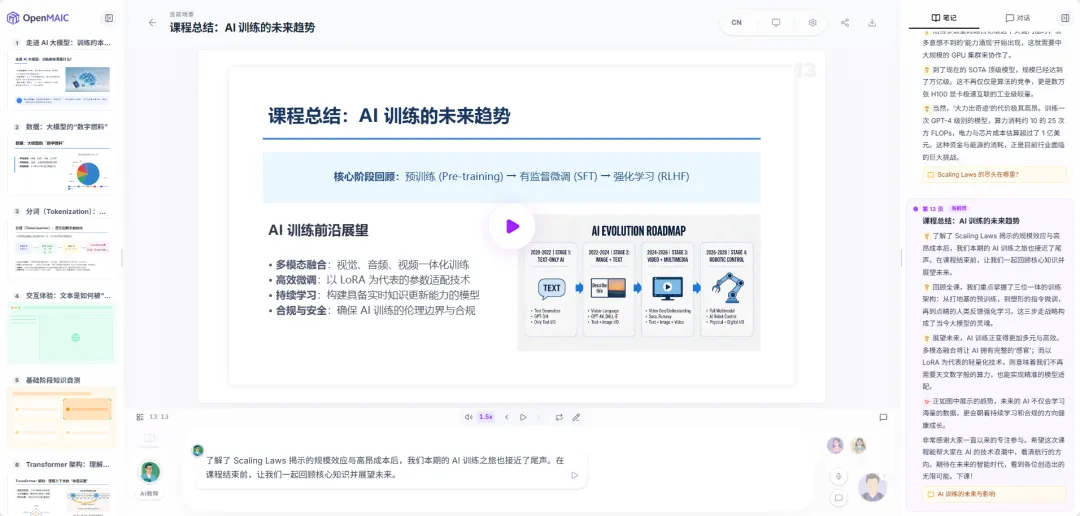The width and height of the screenshot is (1080, 516).
Task: Click the download icon
Action: [871, 23]
